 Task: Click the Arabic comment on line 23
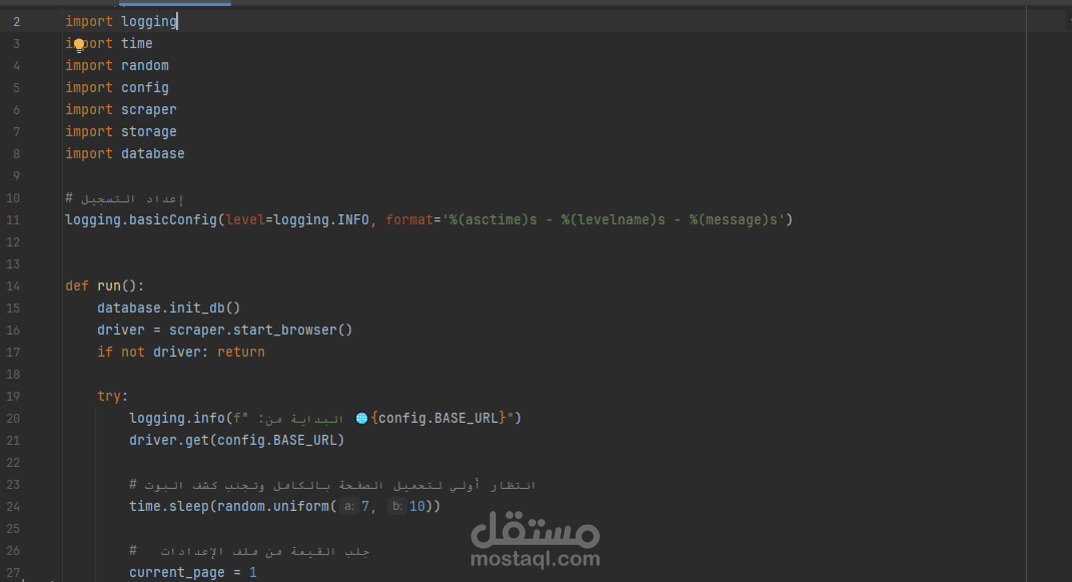point(333,485)
